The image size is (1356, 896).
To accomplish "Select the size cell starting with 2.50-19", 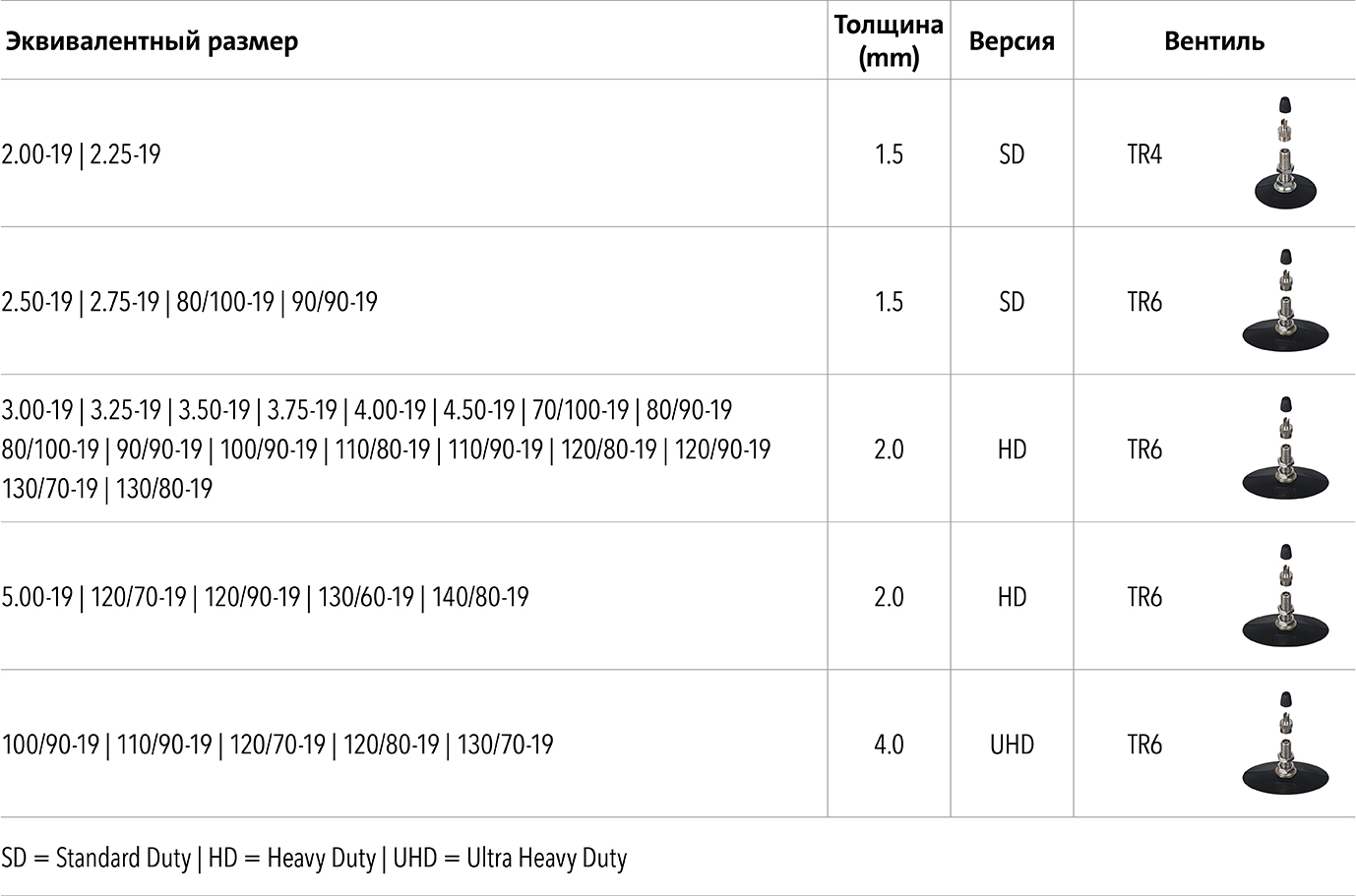I will pyautogui.click(x=190, y=302).
